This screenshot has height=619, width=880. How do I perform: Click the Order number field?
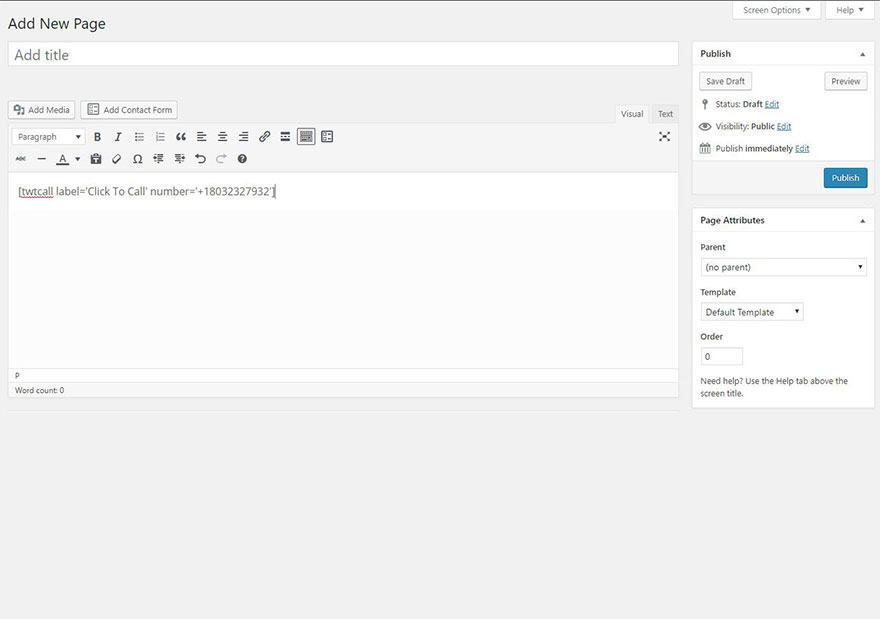(x=722, y=356)
